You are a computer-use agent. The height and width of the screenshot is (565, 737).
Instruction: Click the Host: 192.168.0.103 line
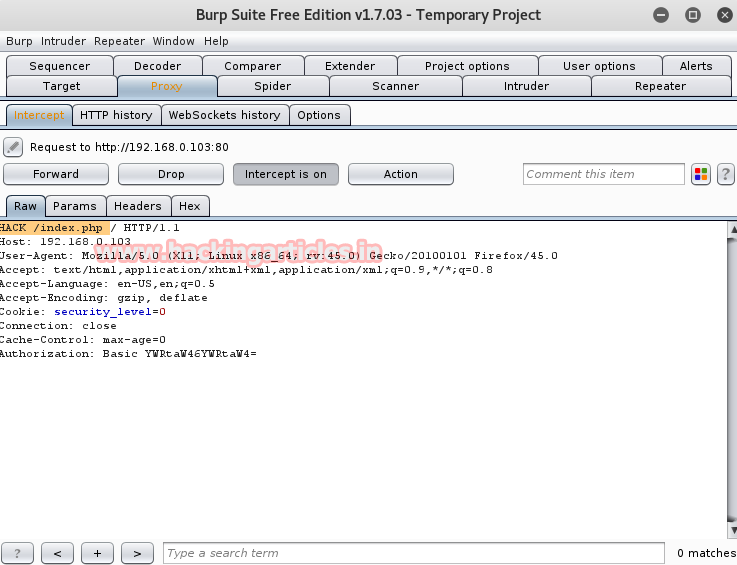(x=65, y=242)
